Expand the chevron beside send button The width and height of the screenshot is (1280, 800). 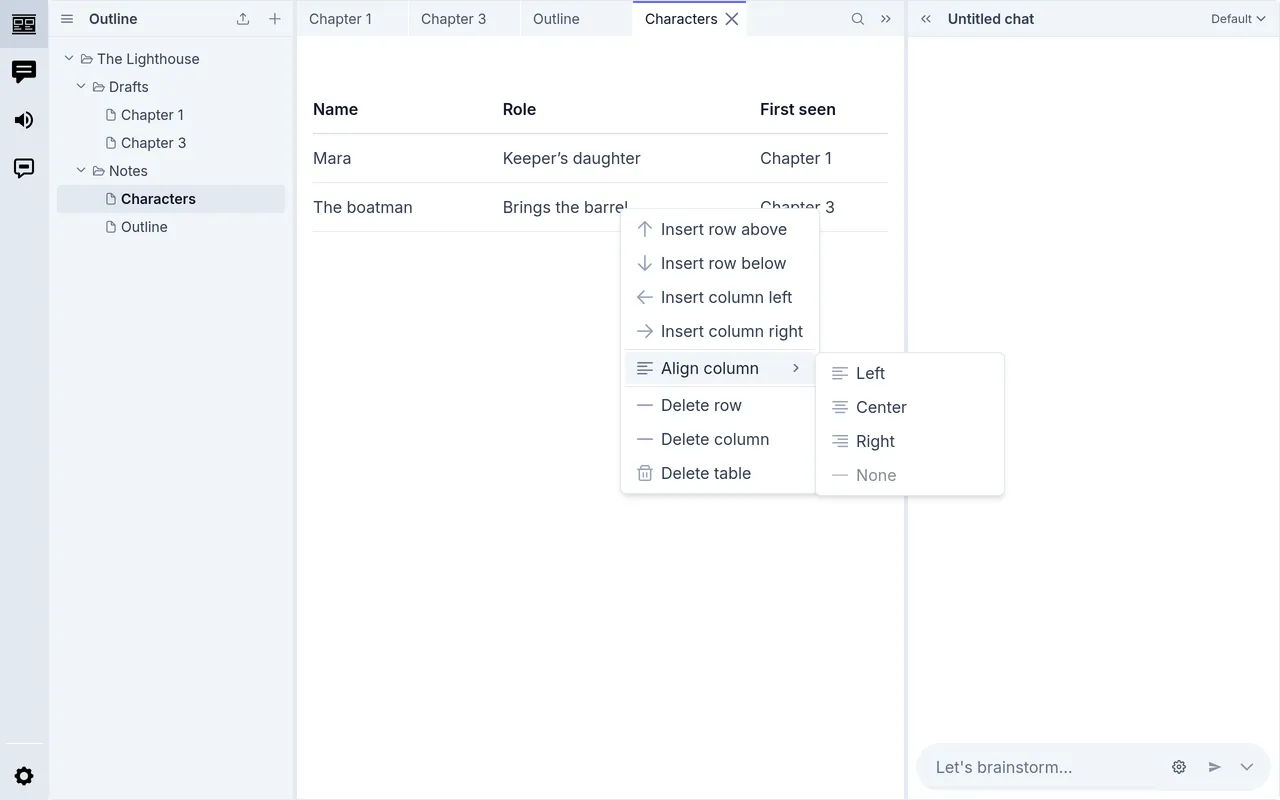(x=1247, y=767)
